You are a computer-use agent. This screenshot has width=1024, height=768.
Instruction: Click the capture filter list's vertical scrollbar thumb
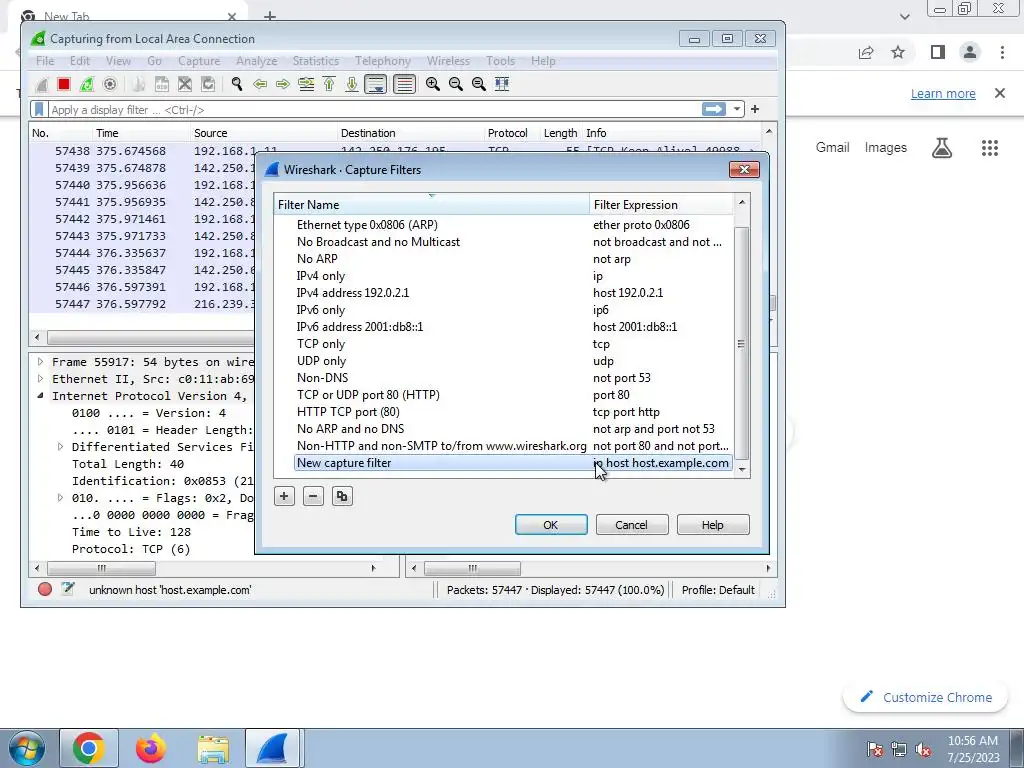[742, 343]
